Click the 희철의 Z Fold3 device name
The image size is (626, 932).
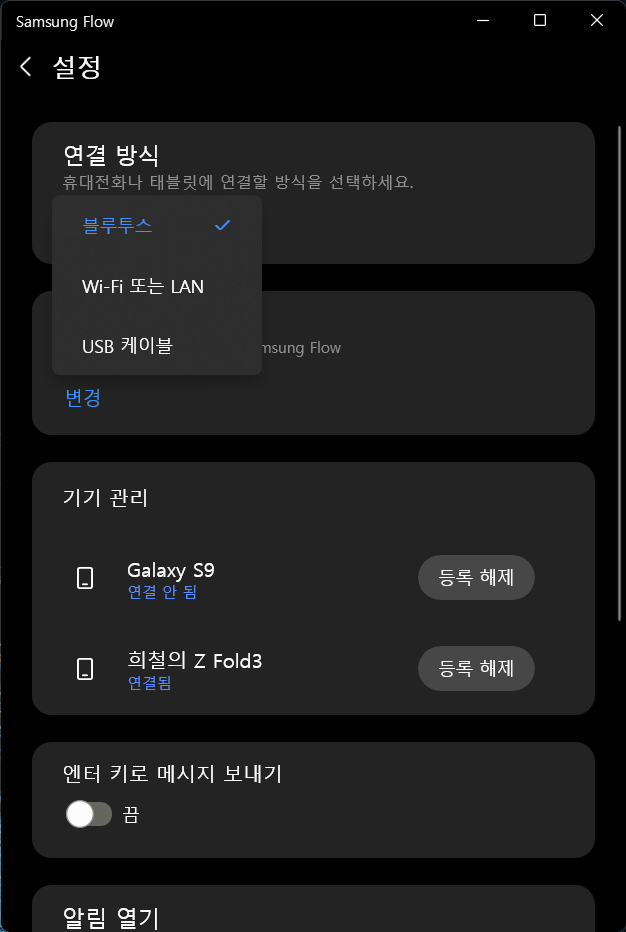[x=195, y=661]
